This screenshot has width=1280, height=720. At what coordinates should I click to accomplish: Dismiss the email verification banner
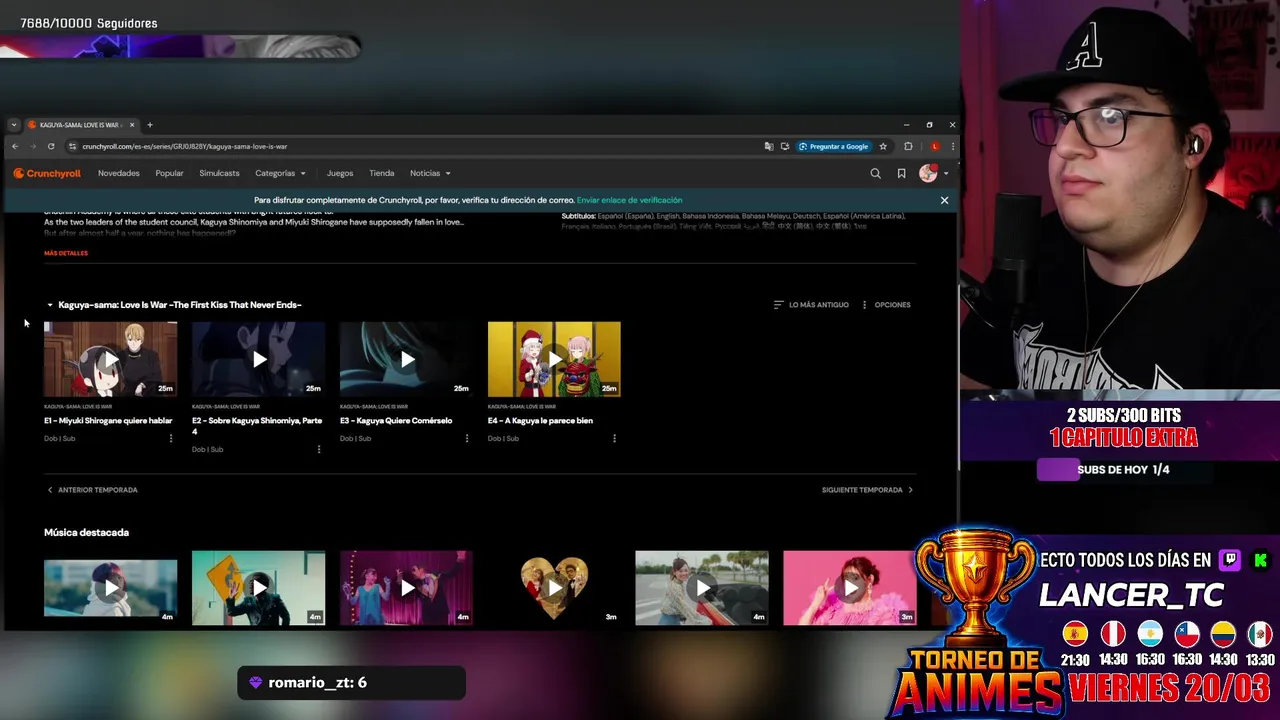[944, 200]
